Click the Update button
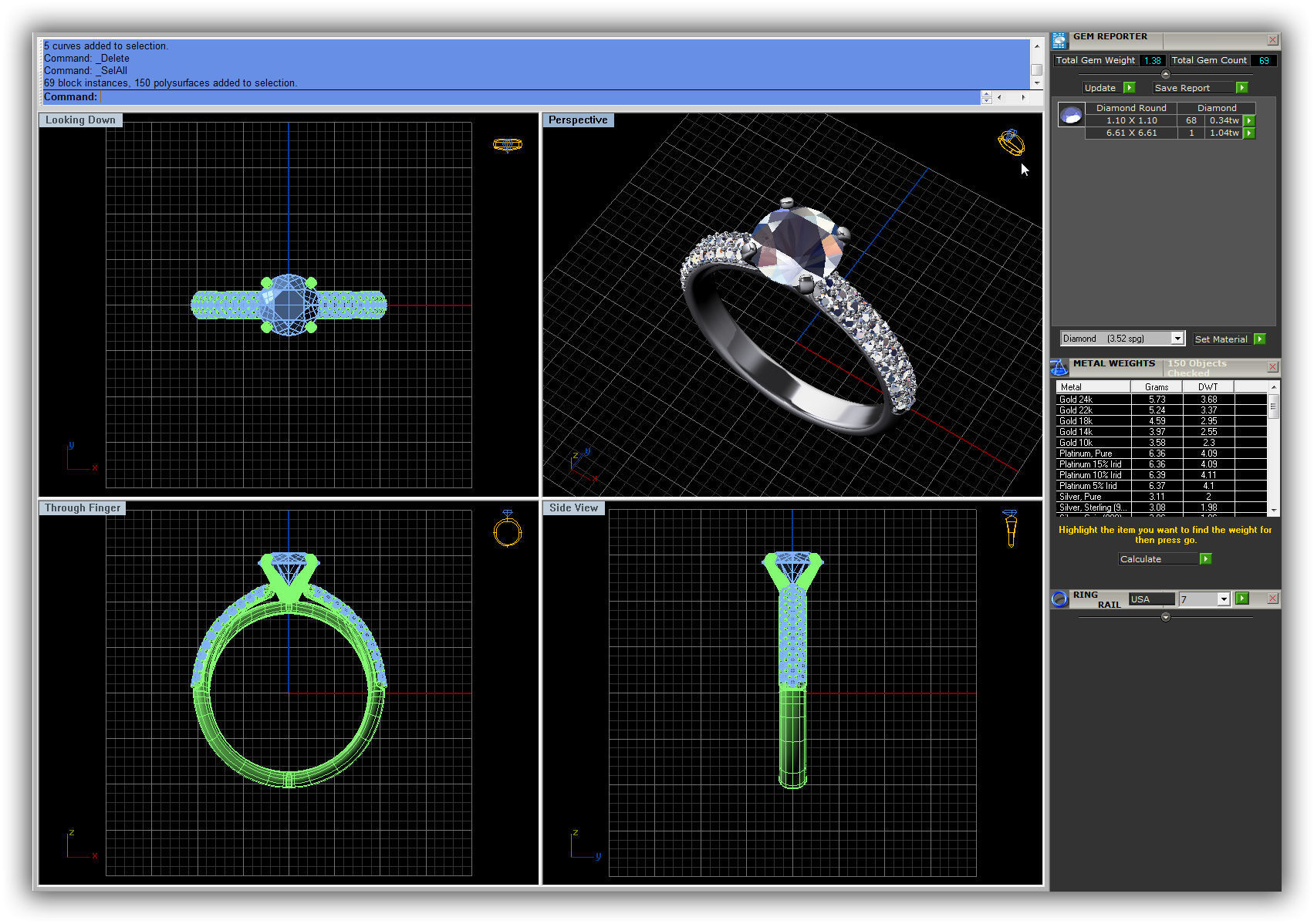Image resolution: width=1314 pixels, height=924 pixels. [x=1101, y=88]
